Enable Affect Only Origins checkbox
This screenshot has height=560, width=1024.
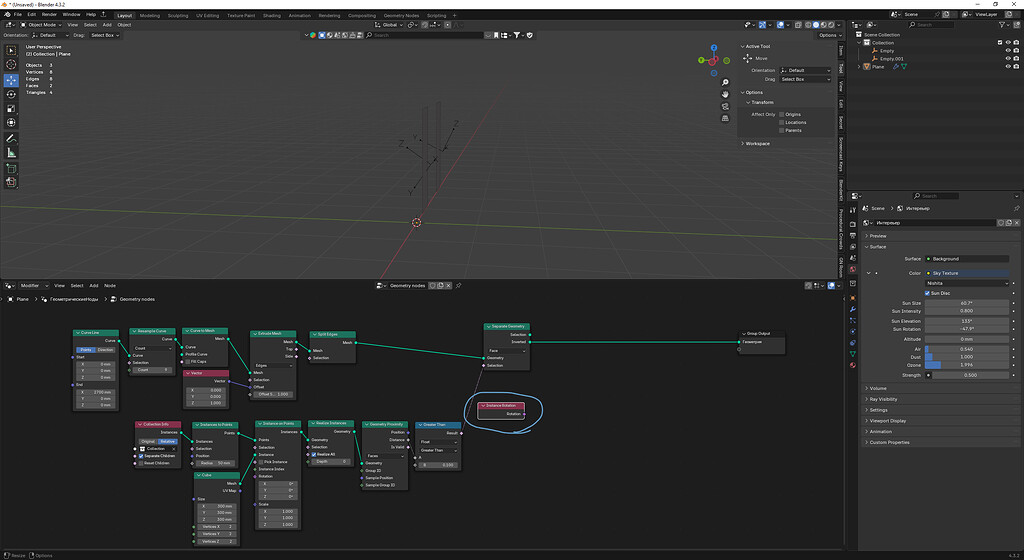point(782,114)
